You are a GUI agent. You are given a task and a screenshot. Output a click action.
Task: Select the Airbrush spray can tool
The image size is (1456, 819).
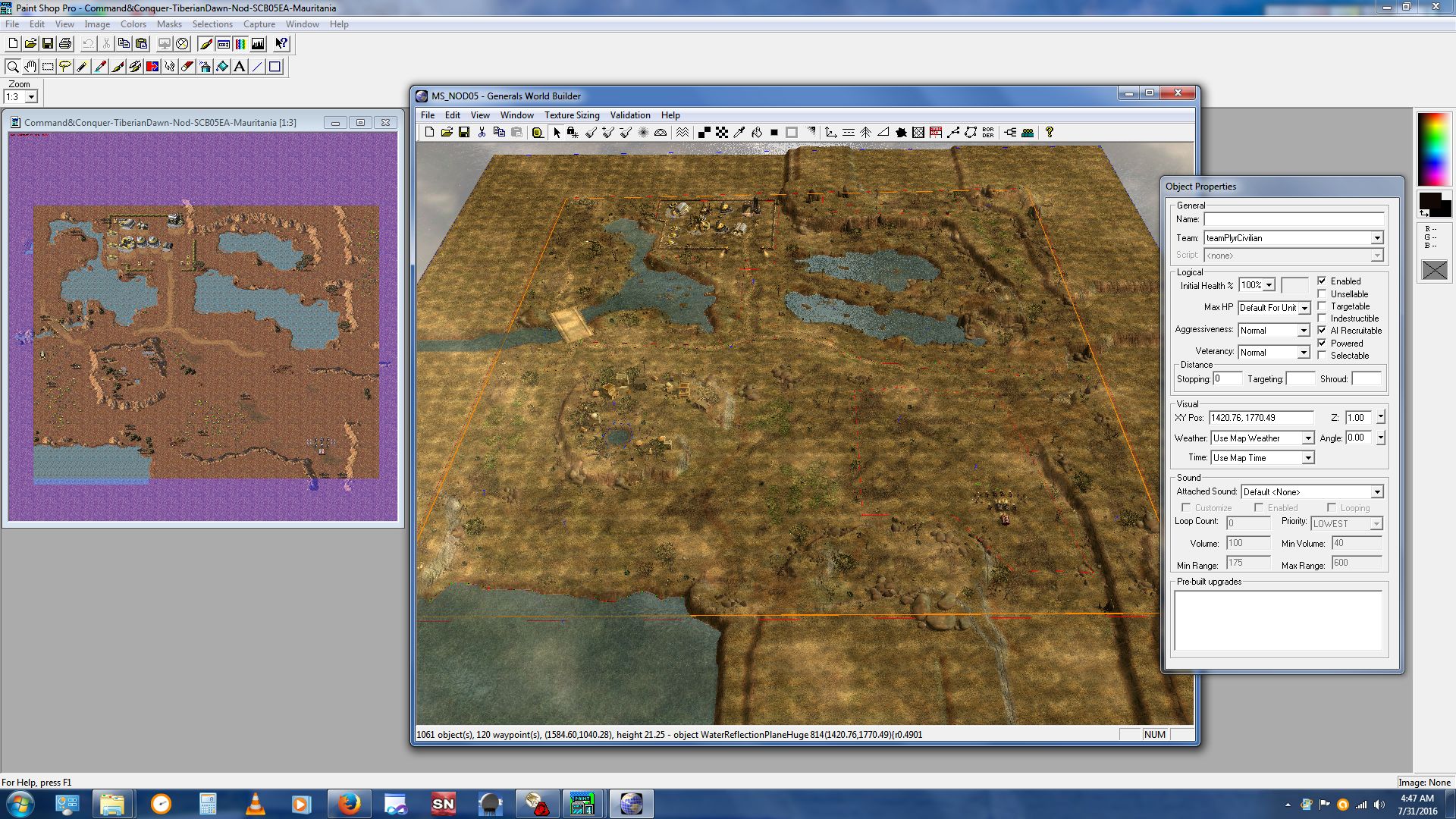pos(205,67)
